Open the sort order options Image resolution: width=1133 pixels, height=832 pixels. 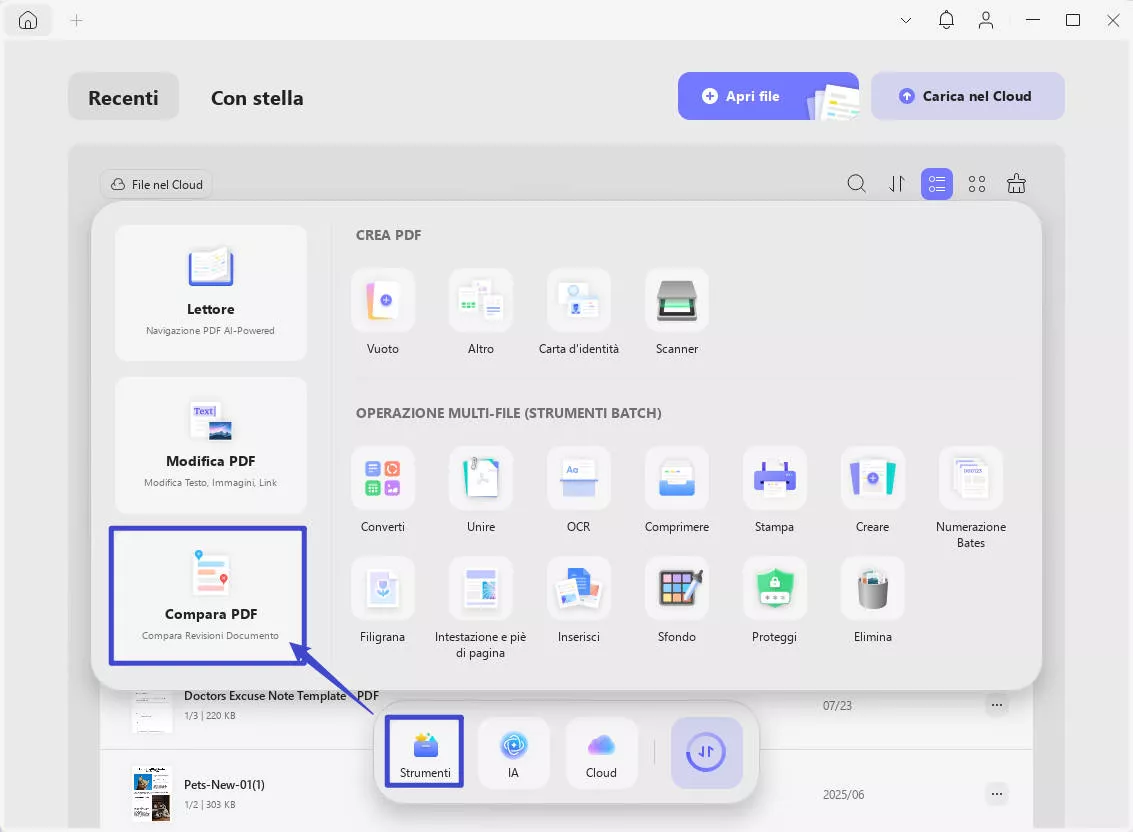tap(897, 184)
